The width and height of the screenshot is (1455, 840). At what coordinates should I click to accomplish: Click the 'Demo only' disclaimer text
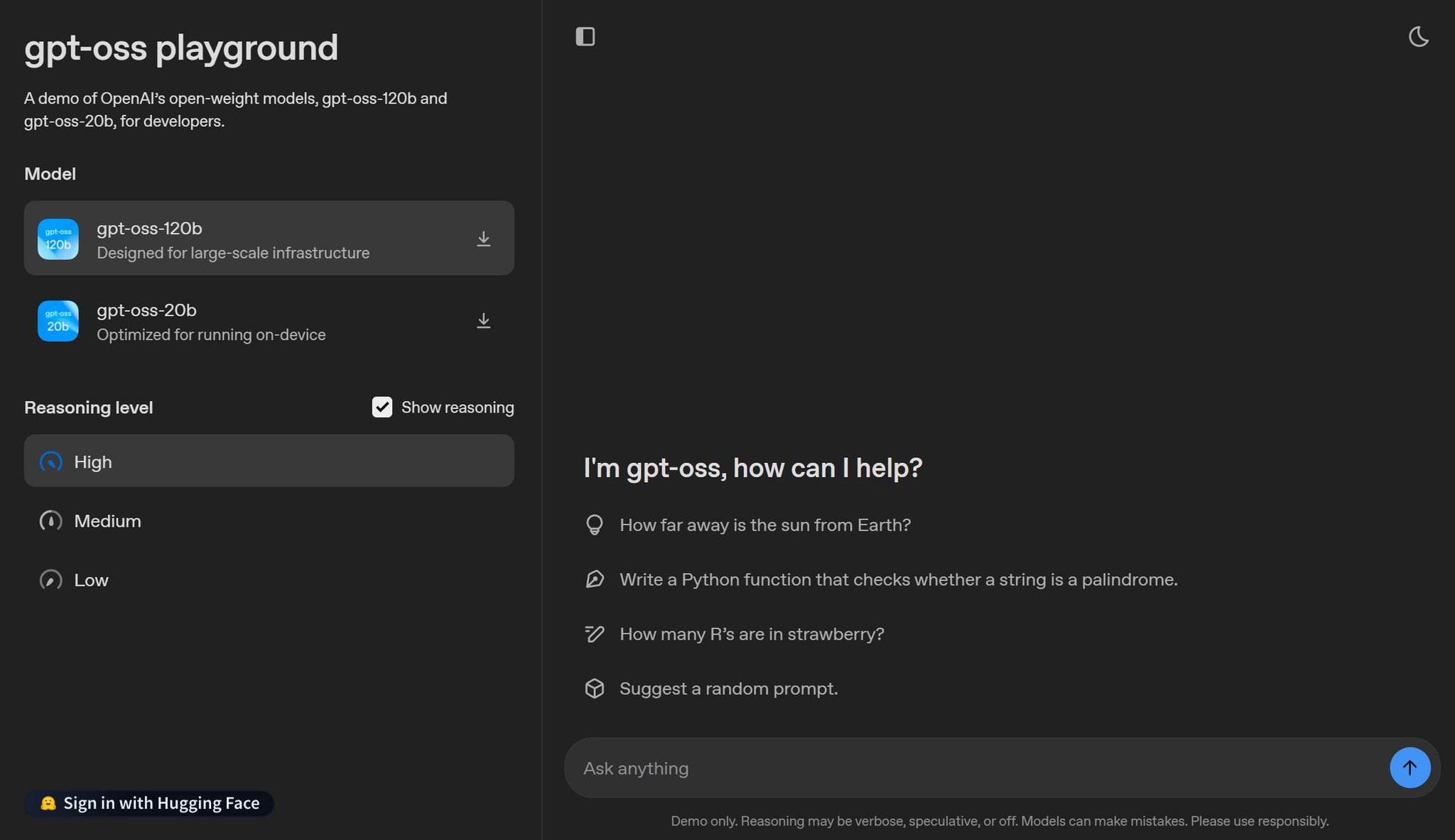[1000, 821]
